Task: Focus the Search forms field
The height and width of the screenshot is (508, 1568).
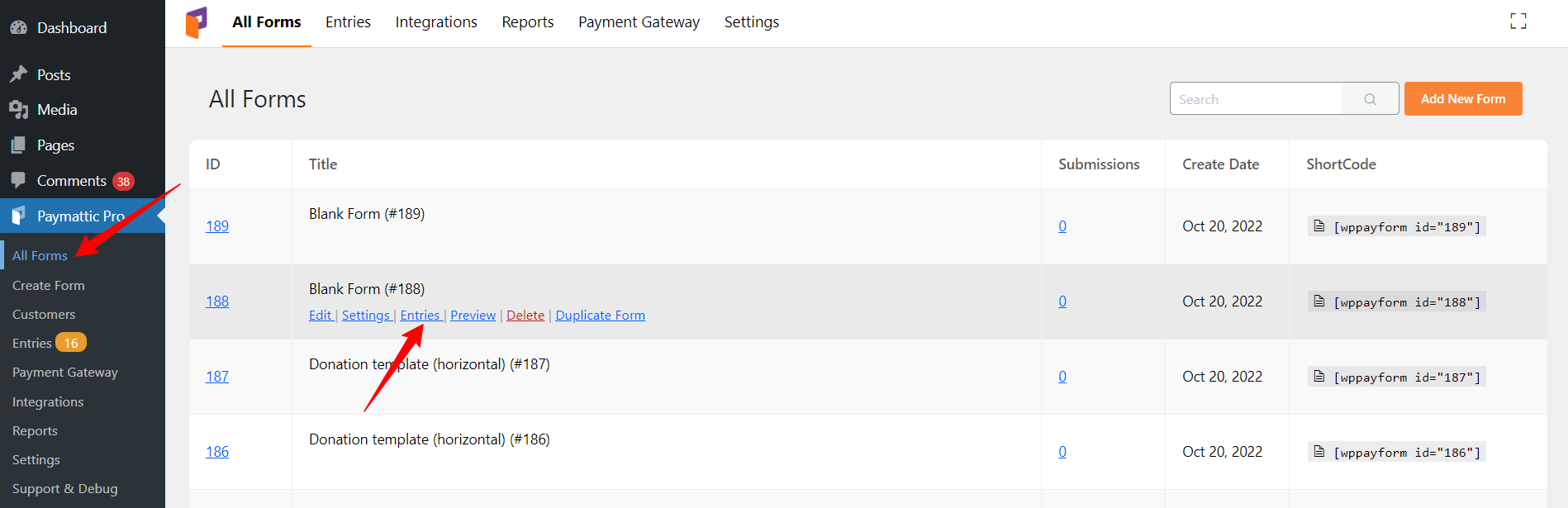Action: pos(1268,99)
